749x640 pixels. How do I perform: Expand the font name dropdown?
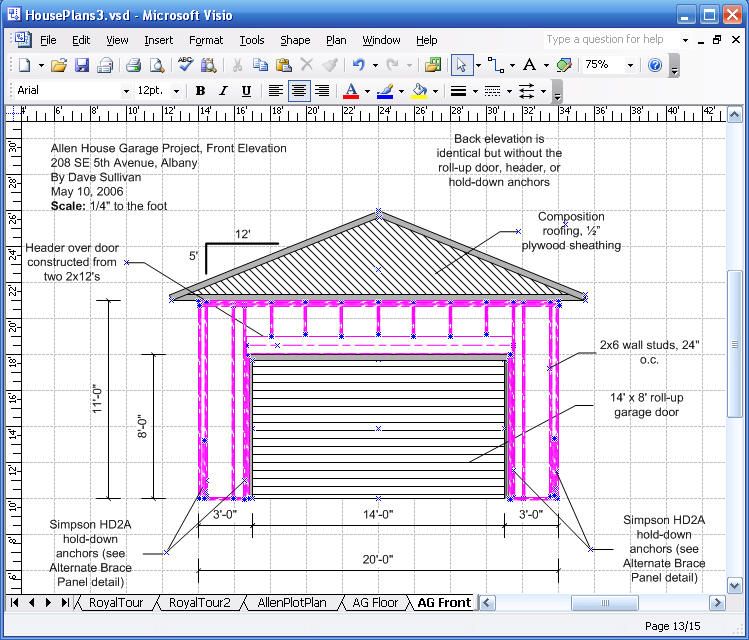coord(126,91)
